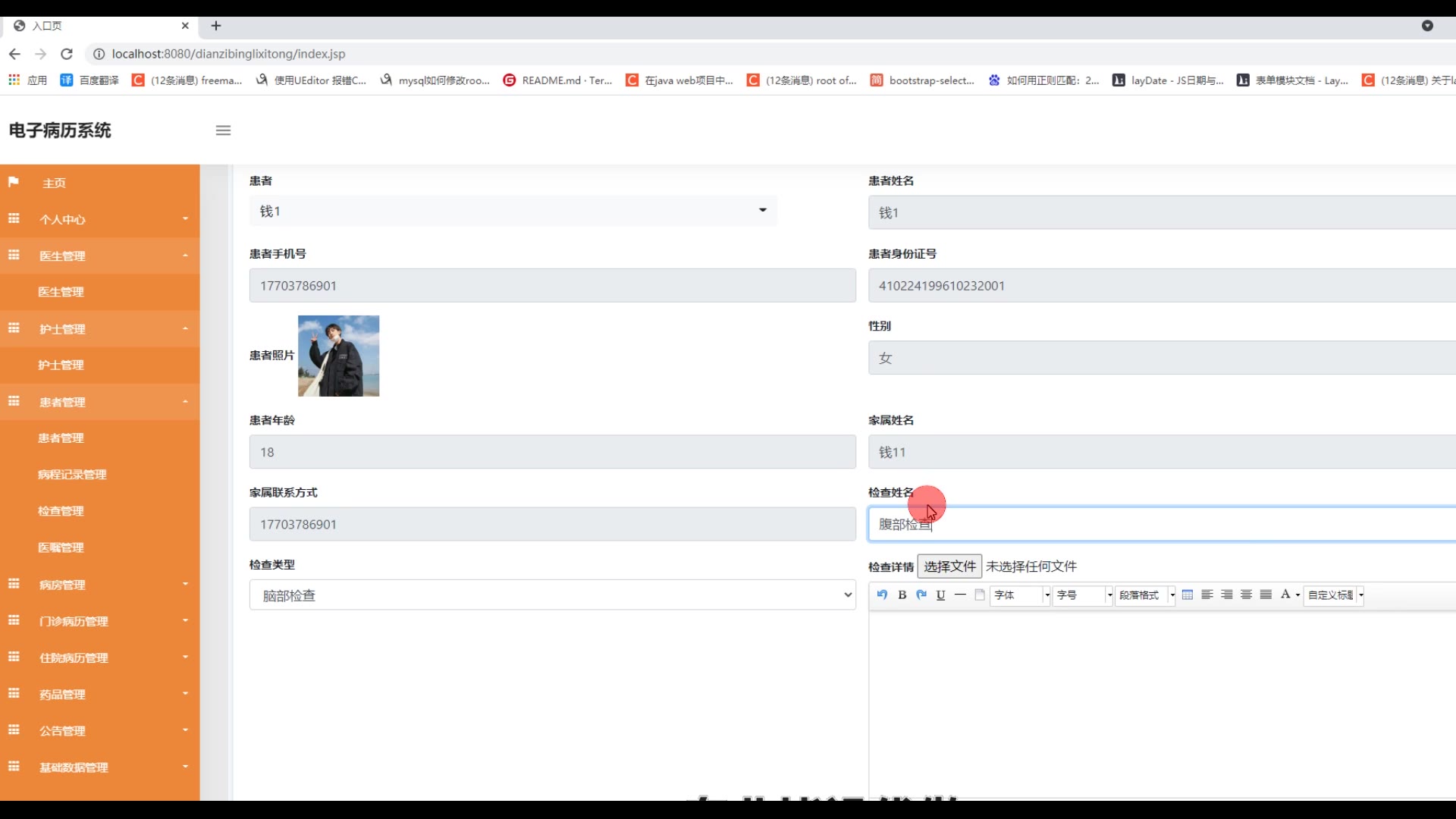
Task: Click the 主页 flag icon in sidebar
Action: point(14,182)
